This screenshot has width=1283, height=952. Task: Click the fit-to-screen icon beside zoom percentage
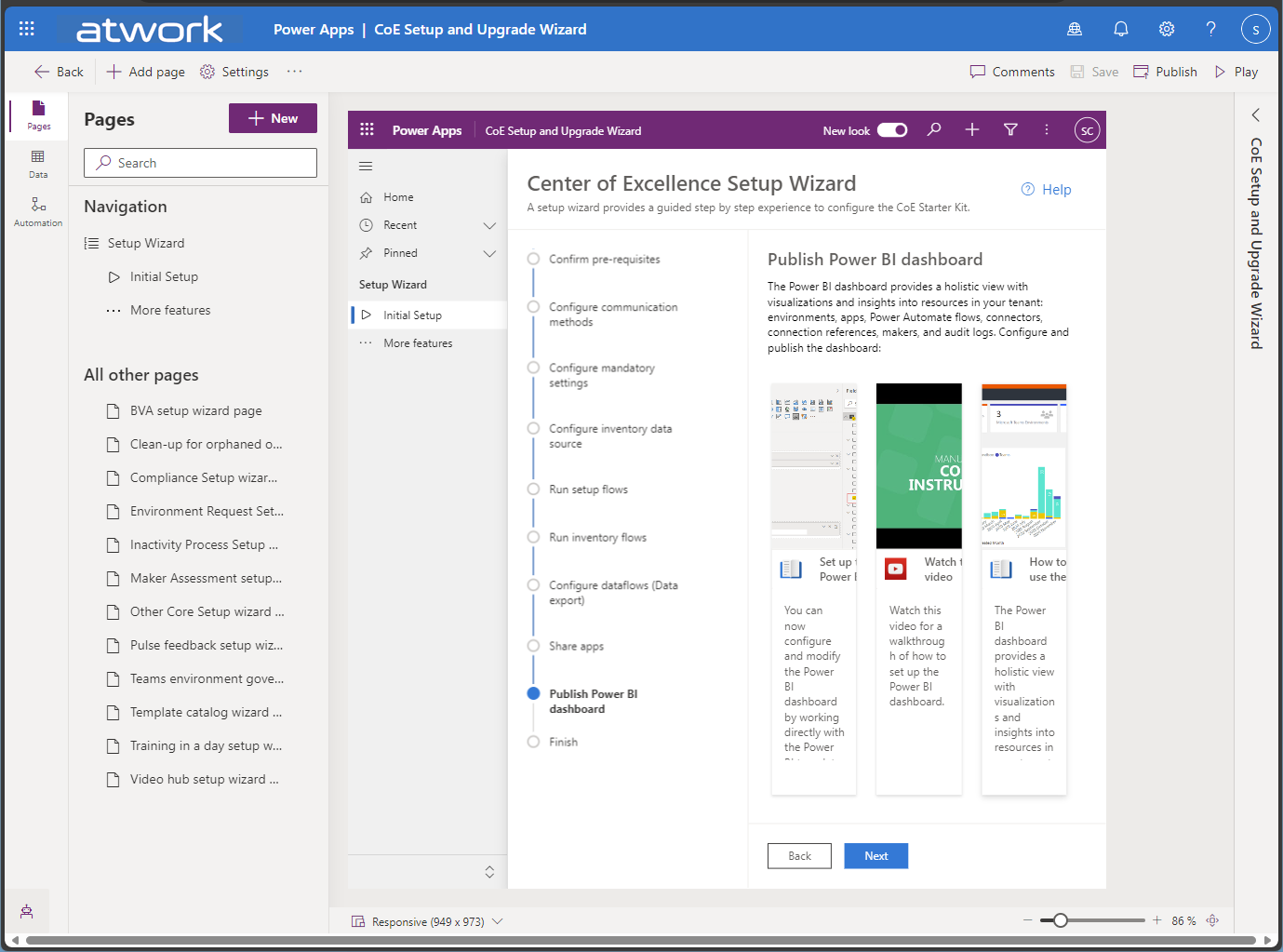1212,920
